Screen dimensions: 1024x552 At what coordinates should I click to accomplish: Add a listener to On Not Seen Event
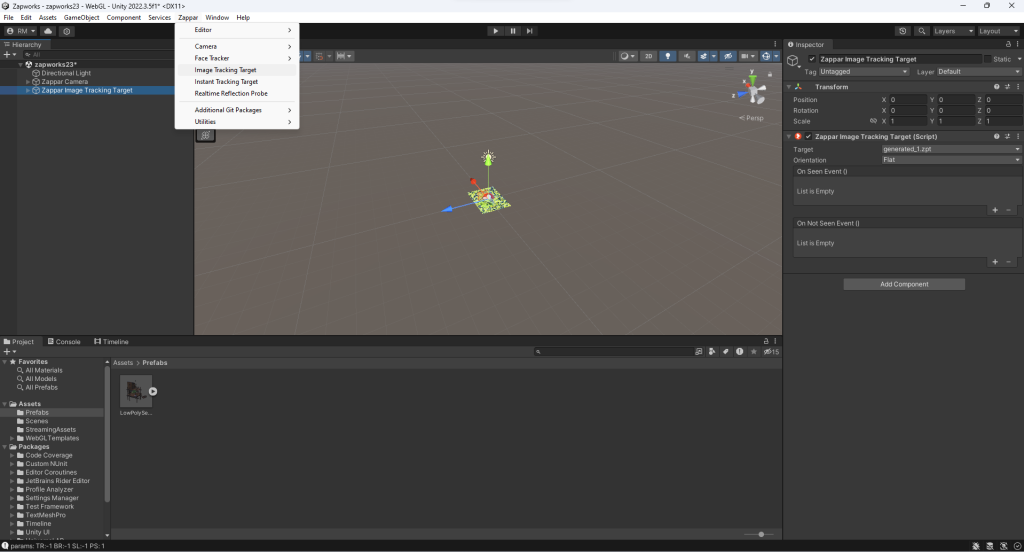[x=995, y=262]
